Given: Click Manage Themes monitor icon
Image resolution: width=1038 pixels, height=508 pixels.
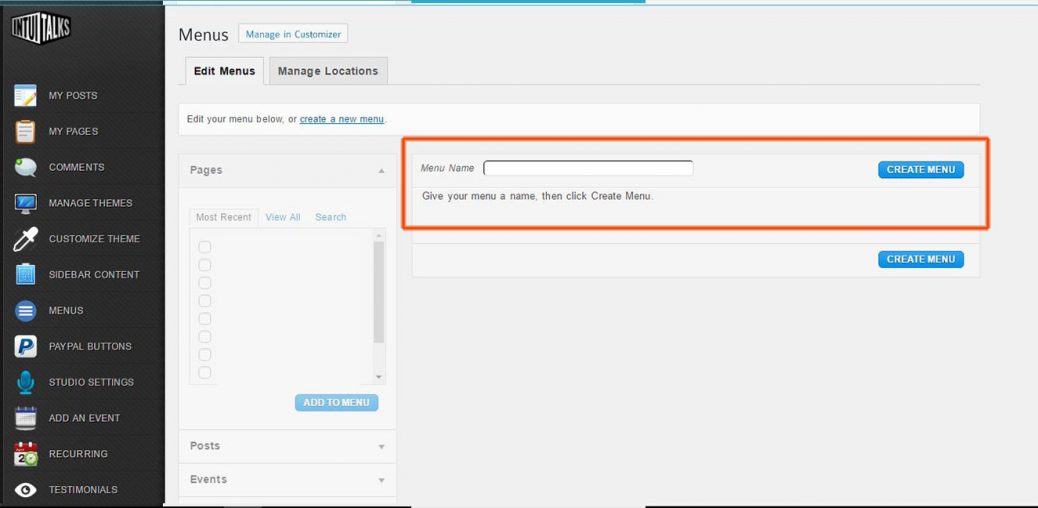Looking at the screenshot, I should coord(26,203).
